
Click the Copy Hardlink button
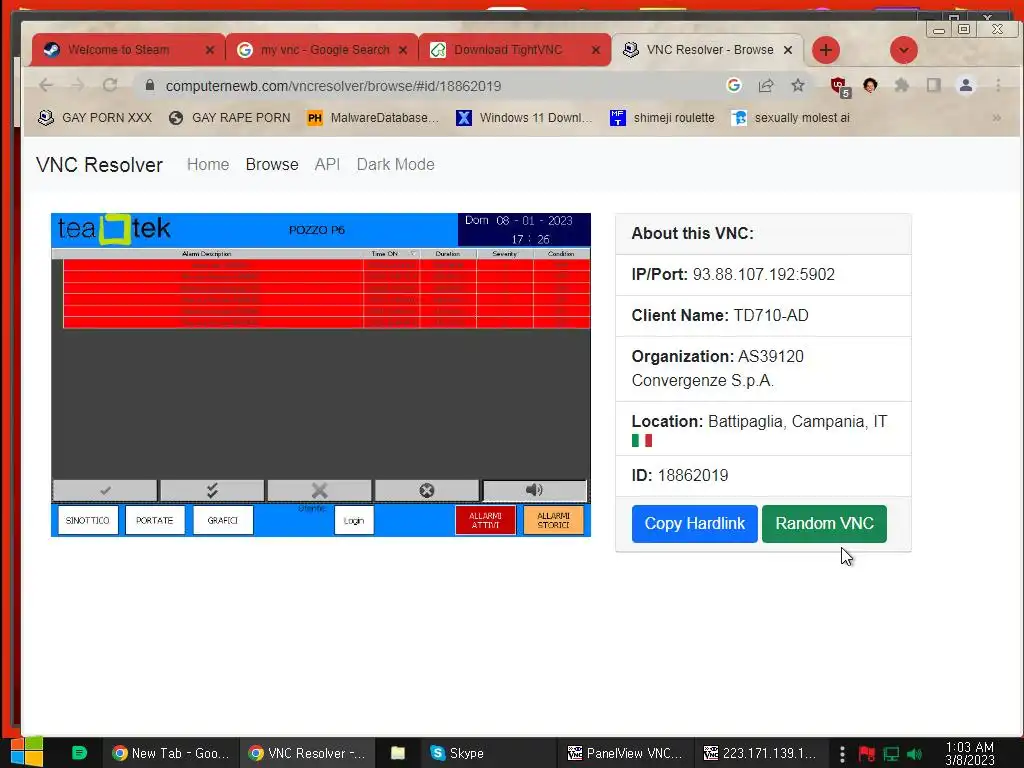(x=694, y=524)
